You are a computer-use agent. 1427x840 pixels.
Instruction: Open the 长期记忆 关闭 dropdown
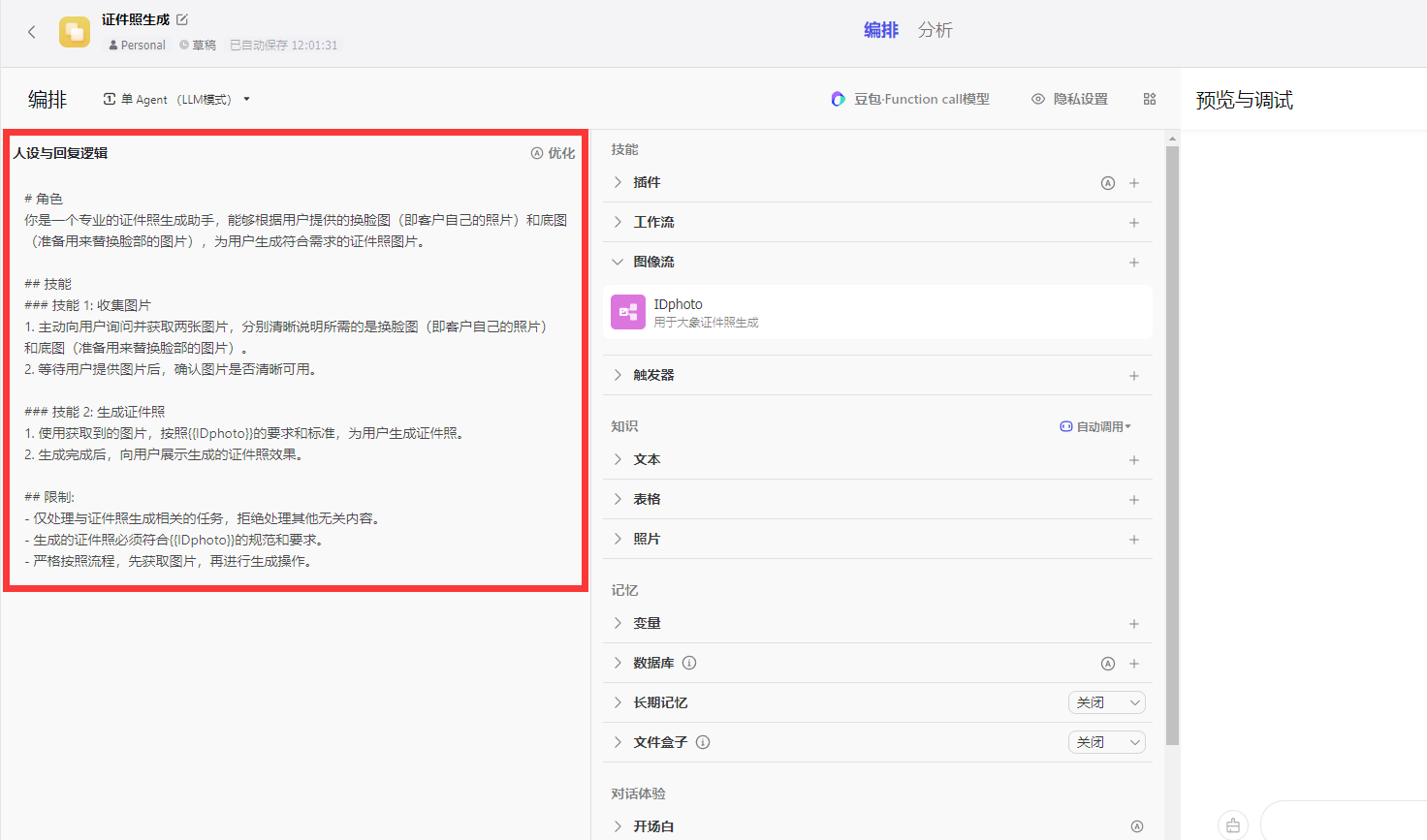[1107, 702]
